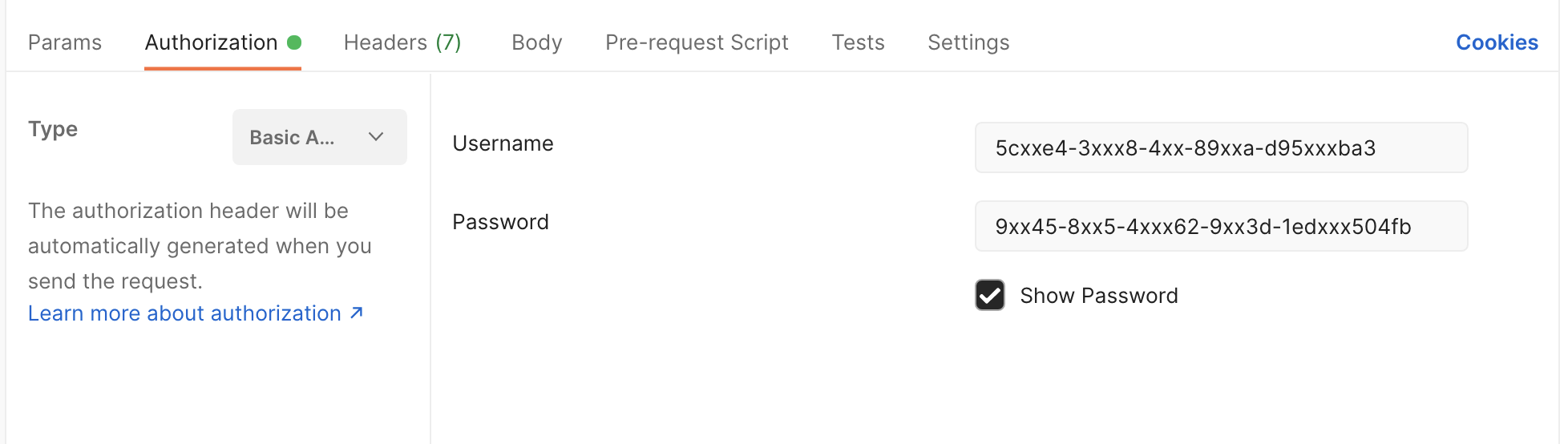Click the chevron arrow in Type selector
The image size is (1568, 444).
point(376,137)
